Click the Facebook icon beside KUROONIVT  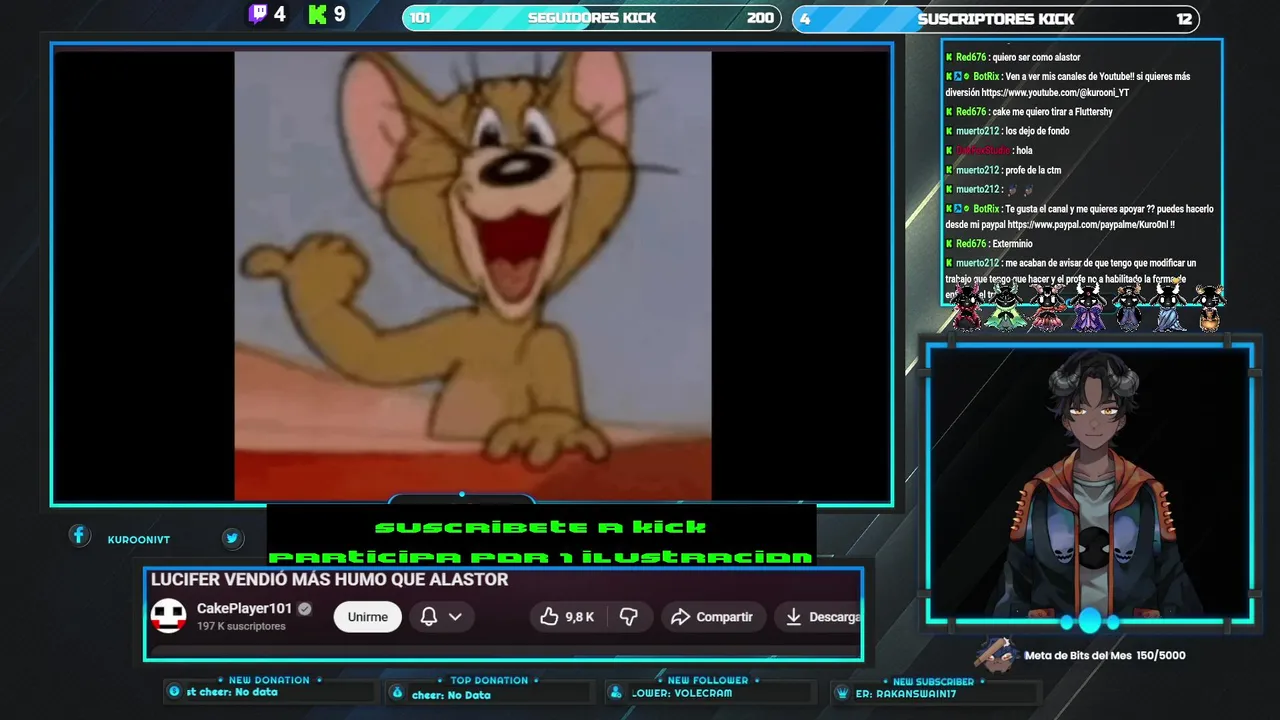click(x=79, y=536)
